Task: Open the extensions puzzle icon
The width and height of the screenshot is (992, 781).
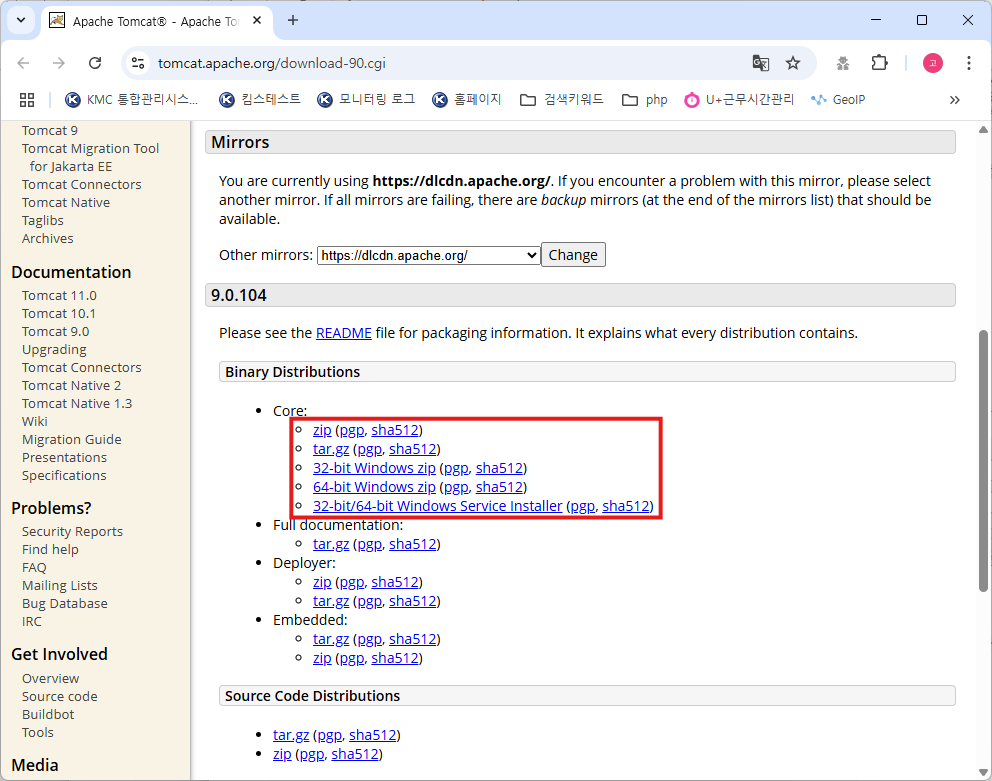Action: tap(879, 63)
